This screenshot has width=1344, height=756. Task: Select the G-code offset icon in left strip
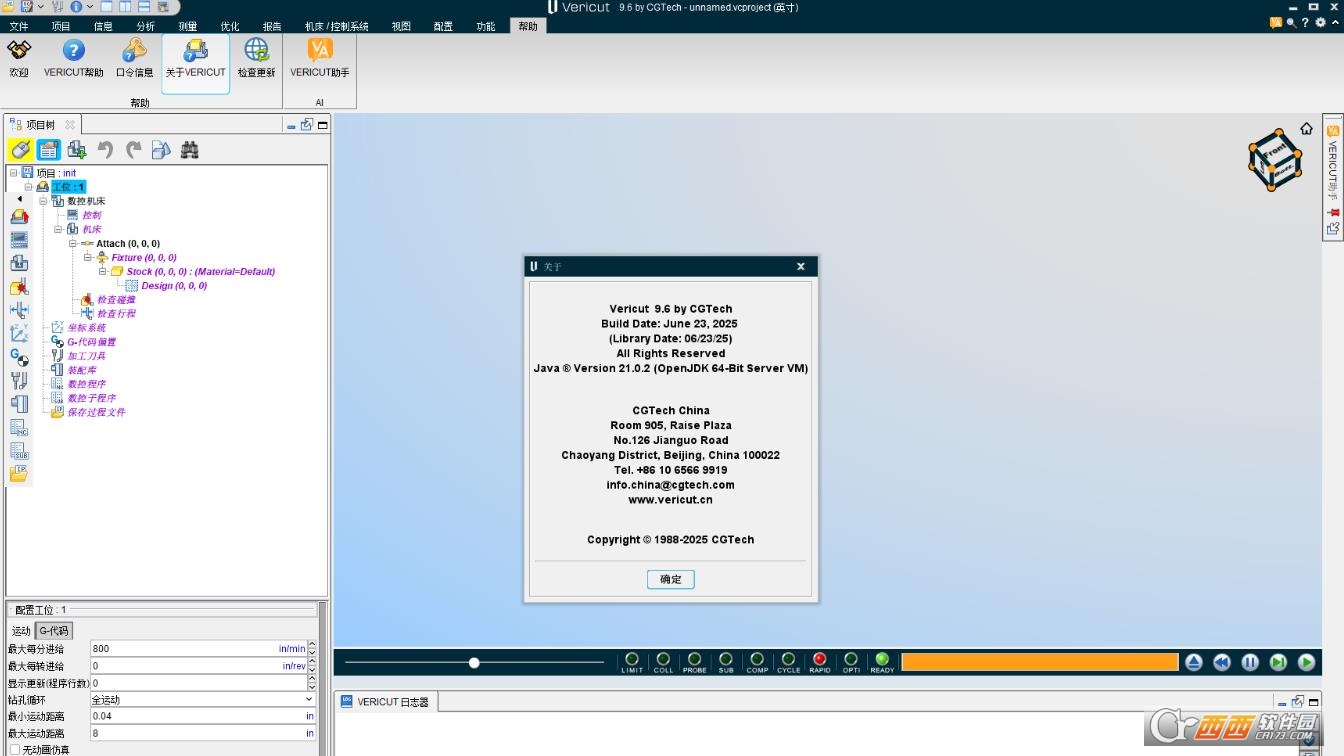pos(19,357)
